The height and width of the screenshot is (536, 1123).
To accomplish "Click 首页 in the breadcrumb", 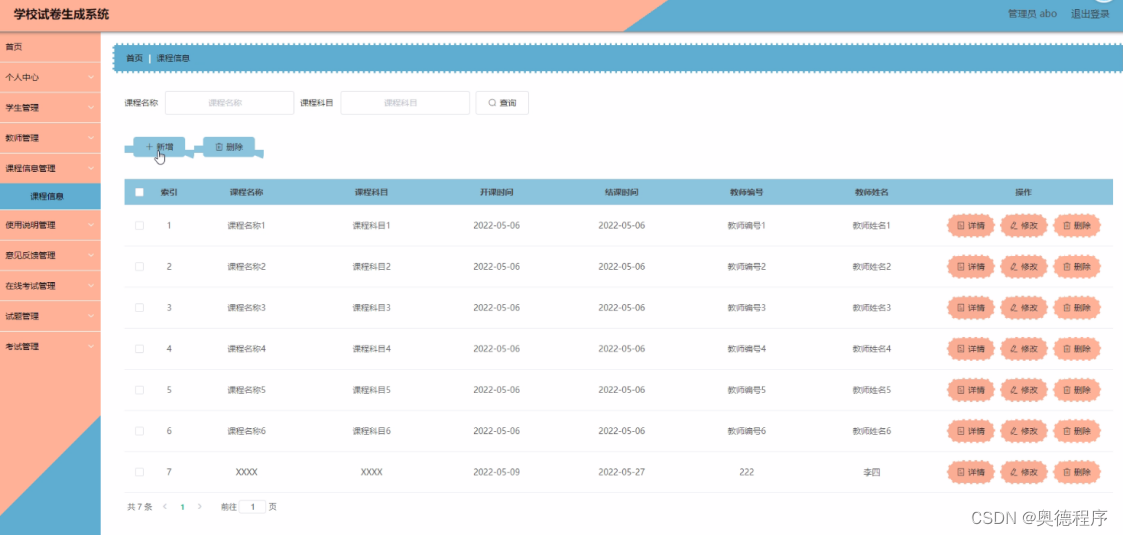I will click(x=134, y=58).
